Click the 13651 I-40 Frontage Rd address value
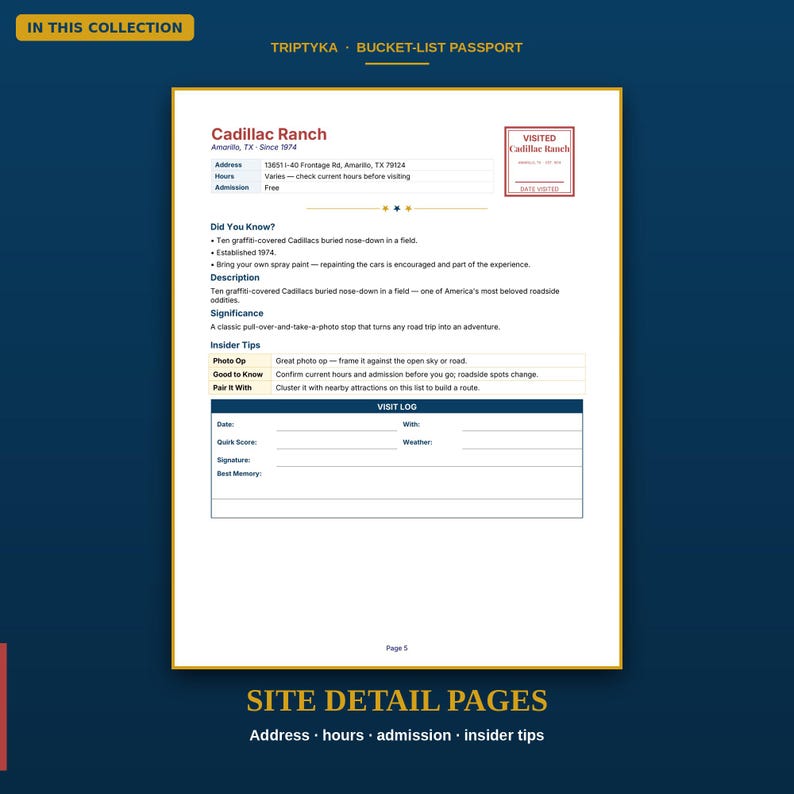The height and width of the screenshot is (794, 794). 335,165
